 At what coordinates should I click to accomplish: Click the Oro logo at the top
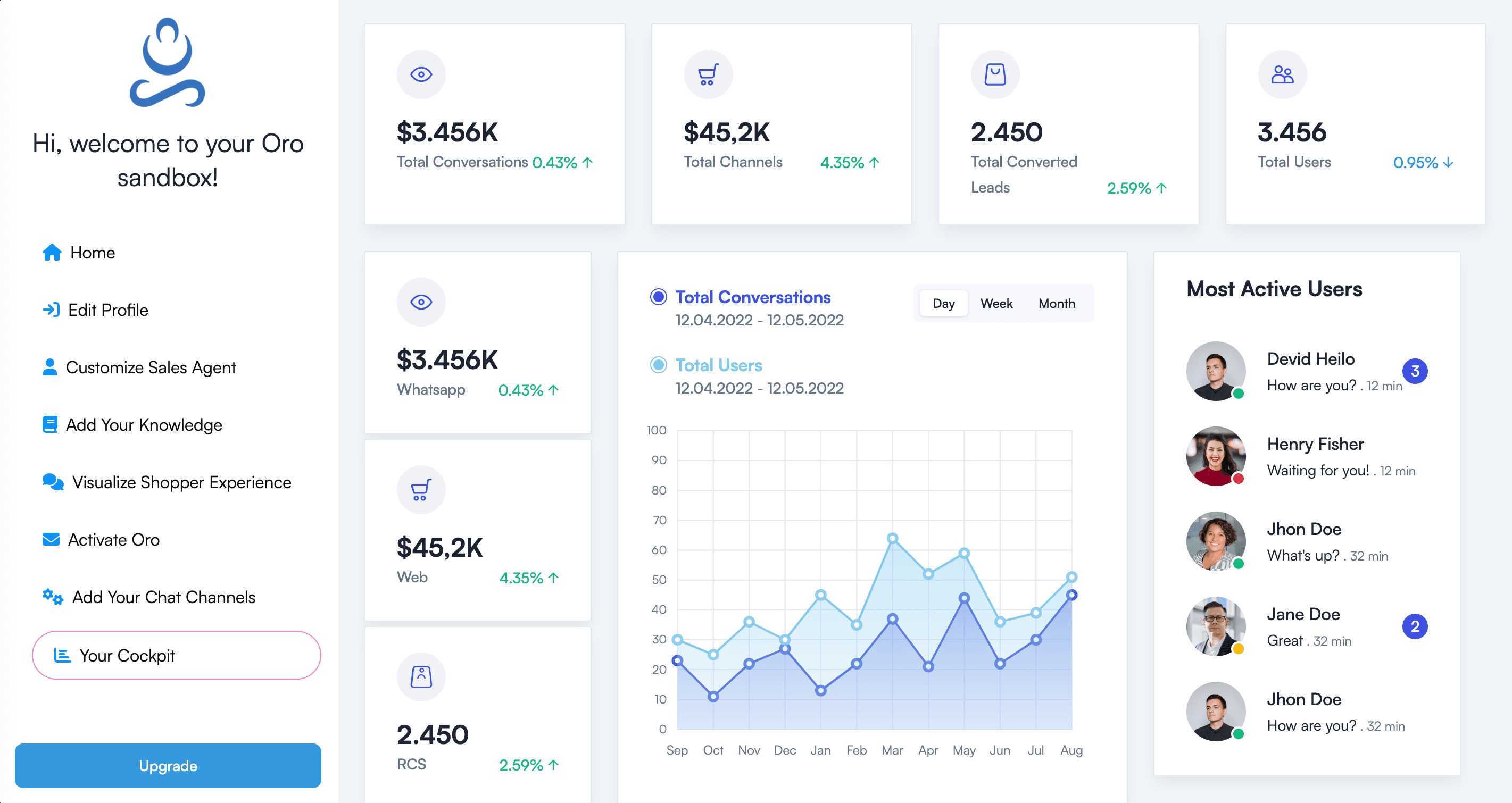pyautogui.click(x=169, y=63)
